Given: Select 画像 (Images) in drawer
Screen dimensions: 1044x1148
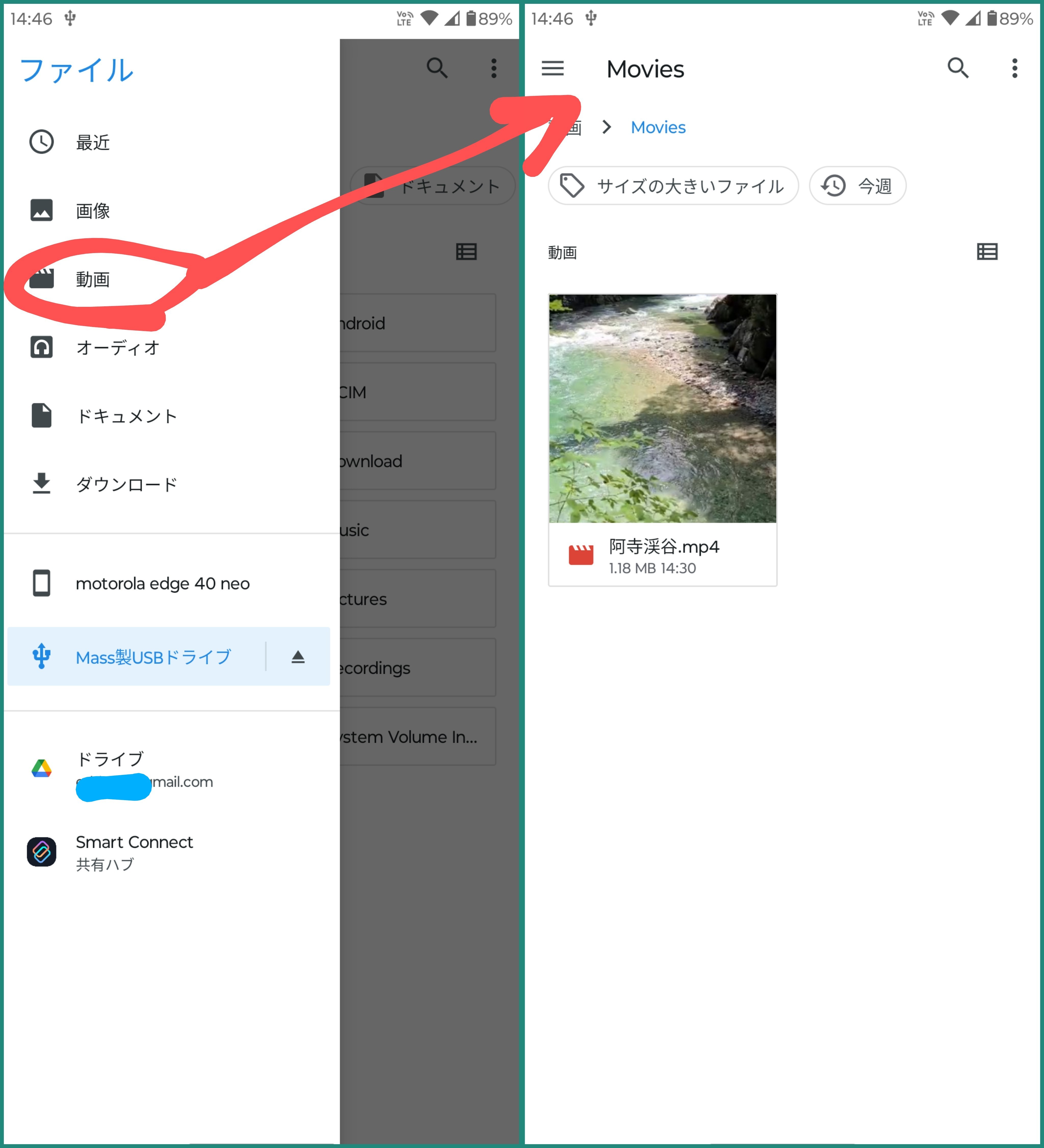Looking at the screenshot, I should 93,211.
